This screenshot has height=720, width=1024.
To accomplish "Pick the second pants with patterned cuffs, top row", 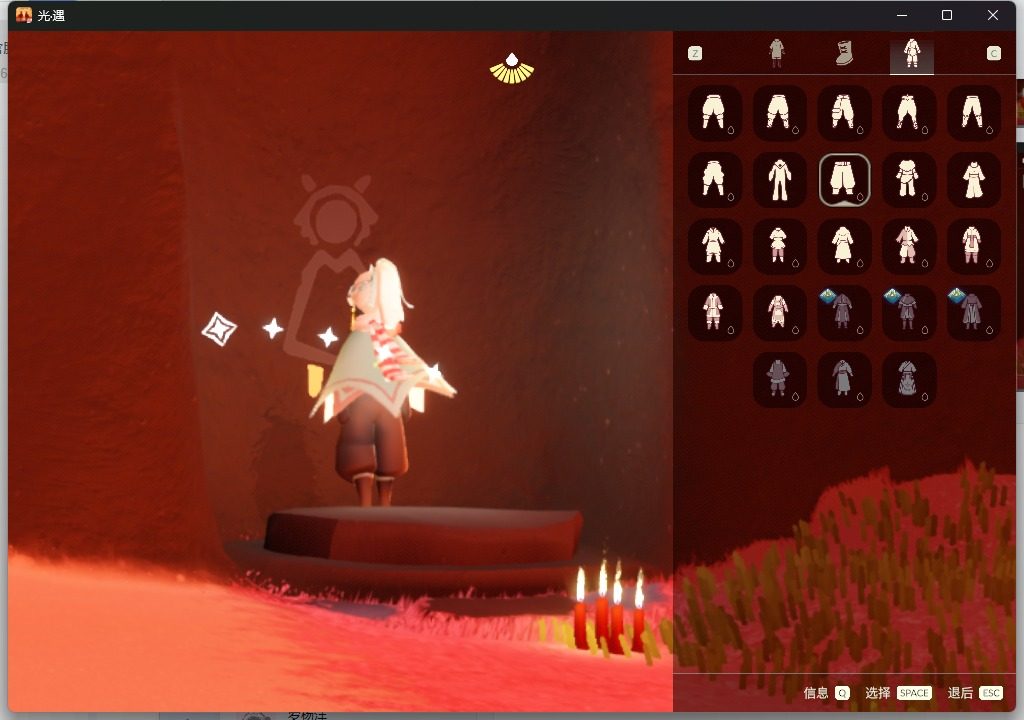I will (779, 112).
